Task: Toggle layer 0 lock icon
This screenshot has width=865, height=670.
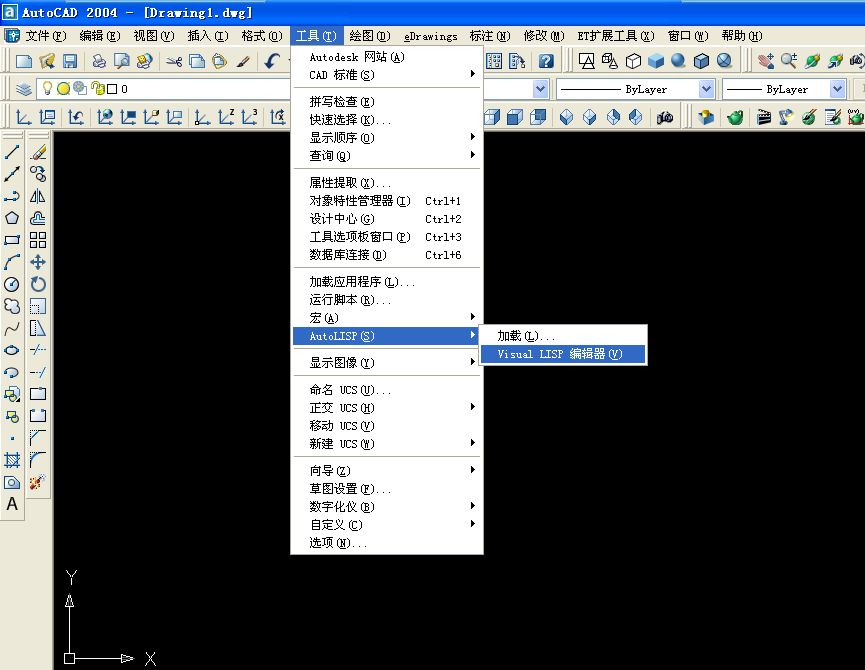Action: tap(98, 88)
